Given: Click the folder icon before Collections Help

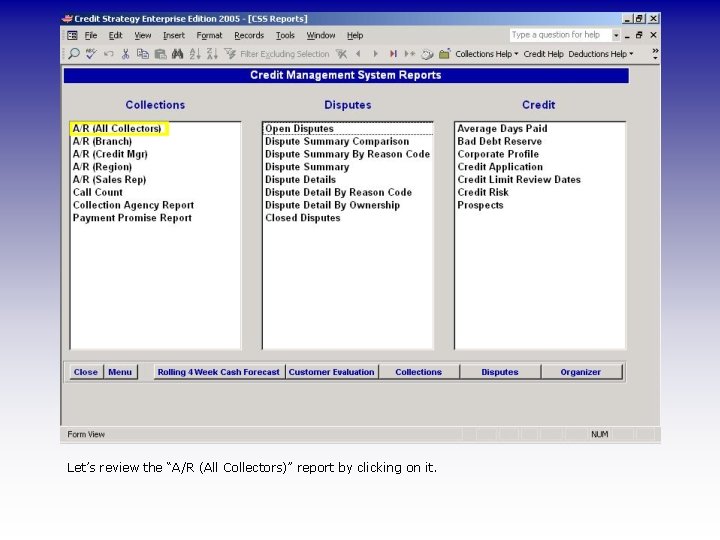Looking at the screenshot, I should pyautogui.click(x=444, y=54).
